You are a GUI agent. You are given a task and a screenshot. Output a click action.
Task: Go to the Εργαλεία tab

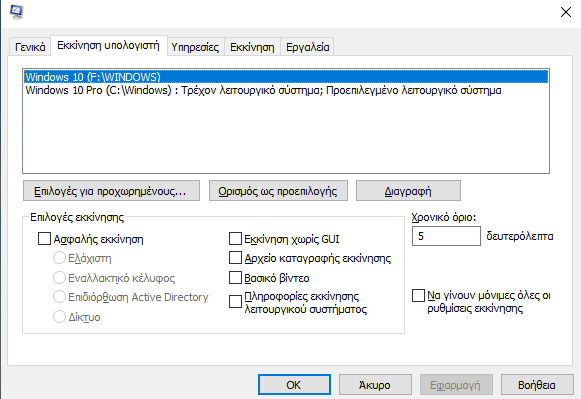click(308, 47)
